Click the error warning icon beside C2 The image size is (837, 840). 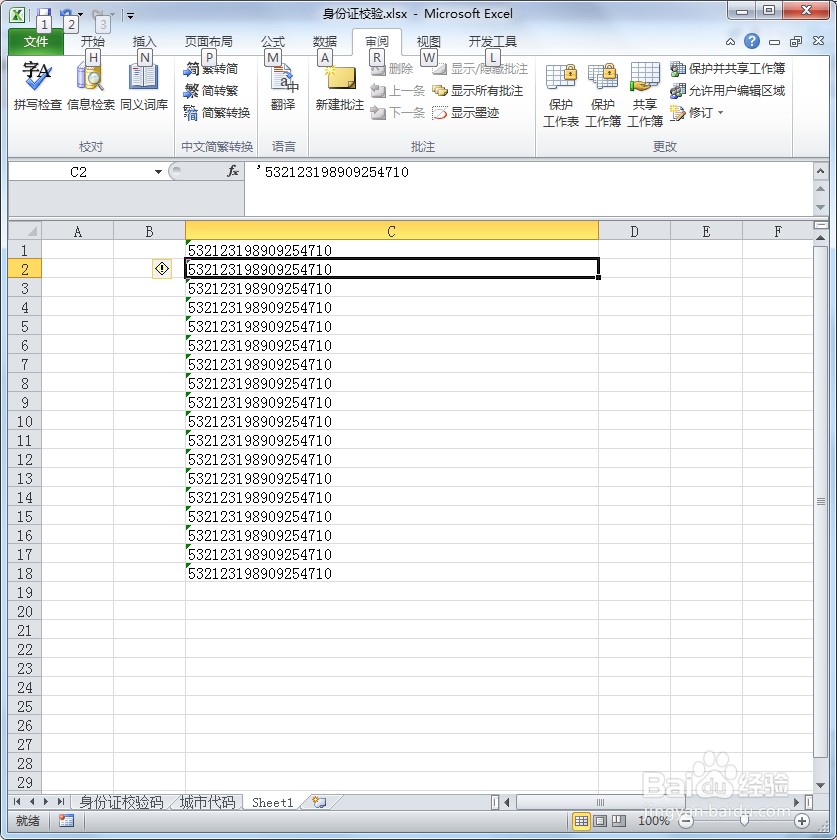[x=162, y=268]
